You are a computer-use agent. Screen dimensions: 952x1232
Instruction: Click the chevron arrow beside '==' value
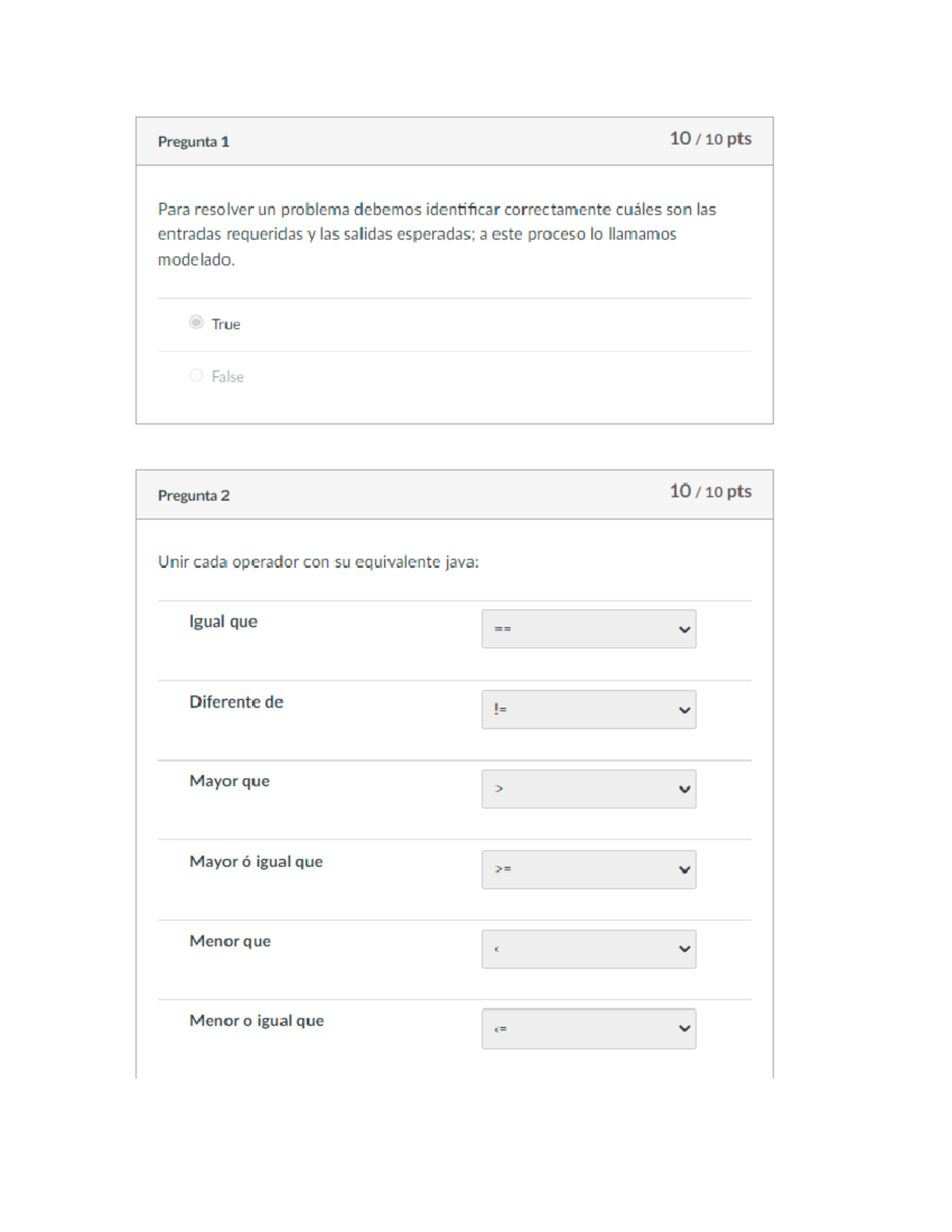click(x=684, y=630)
